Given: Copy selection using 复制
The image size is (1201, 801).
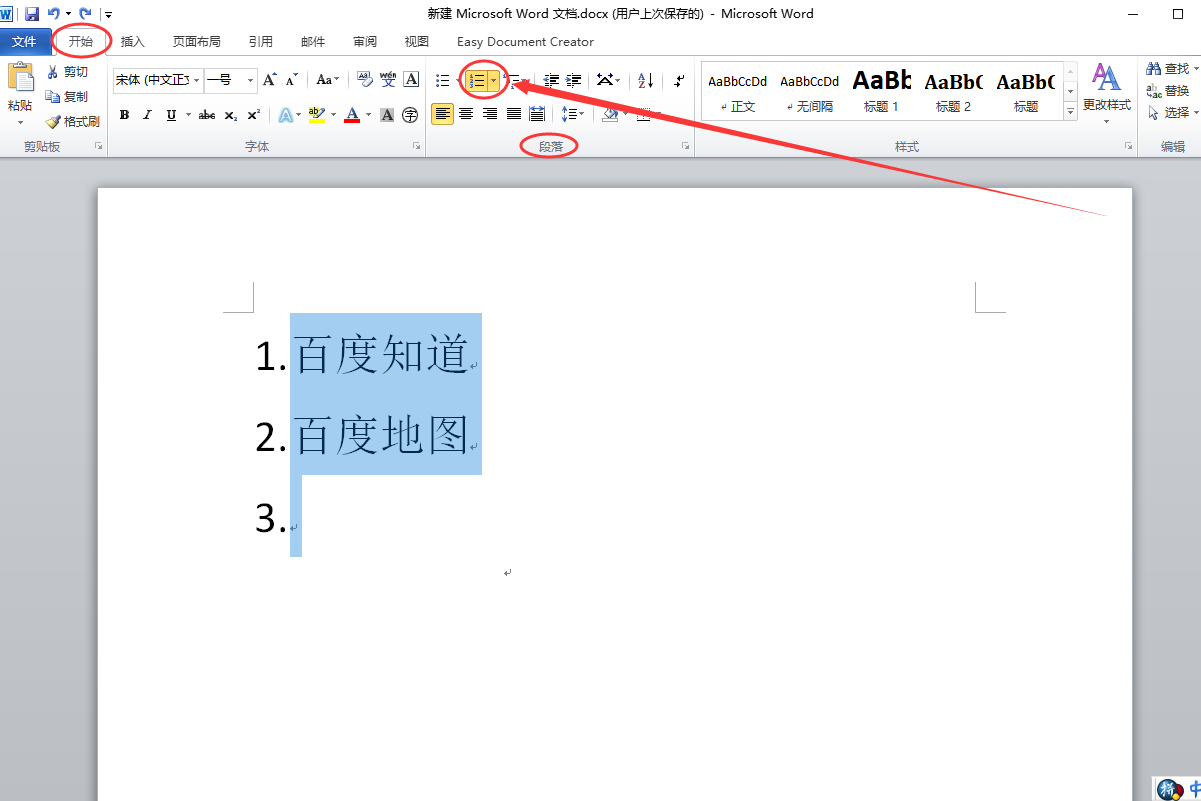Looking at the screenshot, I should pyautogui.click(x=67, y=97).
